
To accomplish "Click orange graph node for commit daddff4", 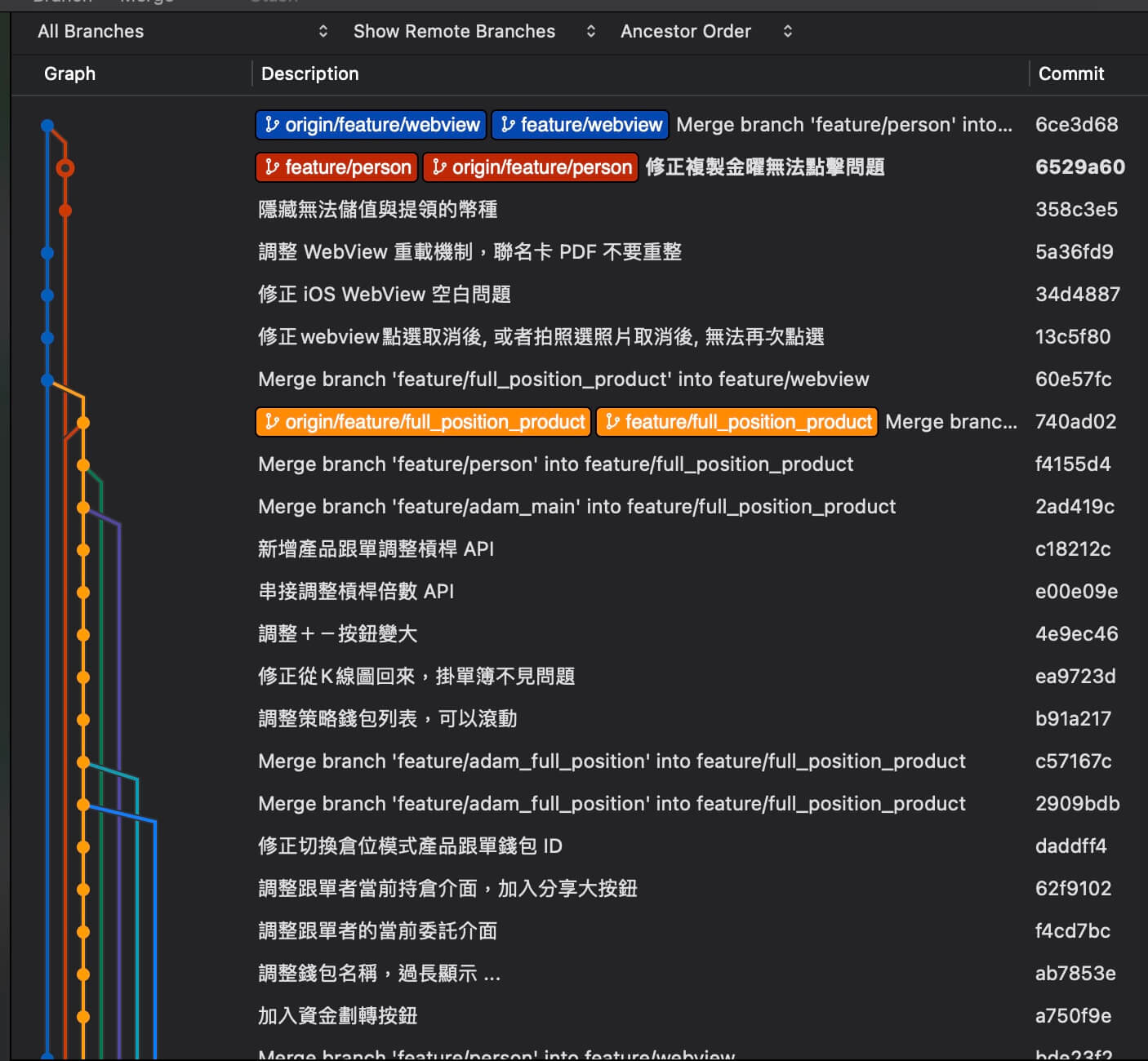I will pos(83,847).
